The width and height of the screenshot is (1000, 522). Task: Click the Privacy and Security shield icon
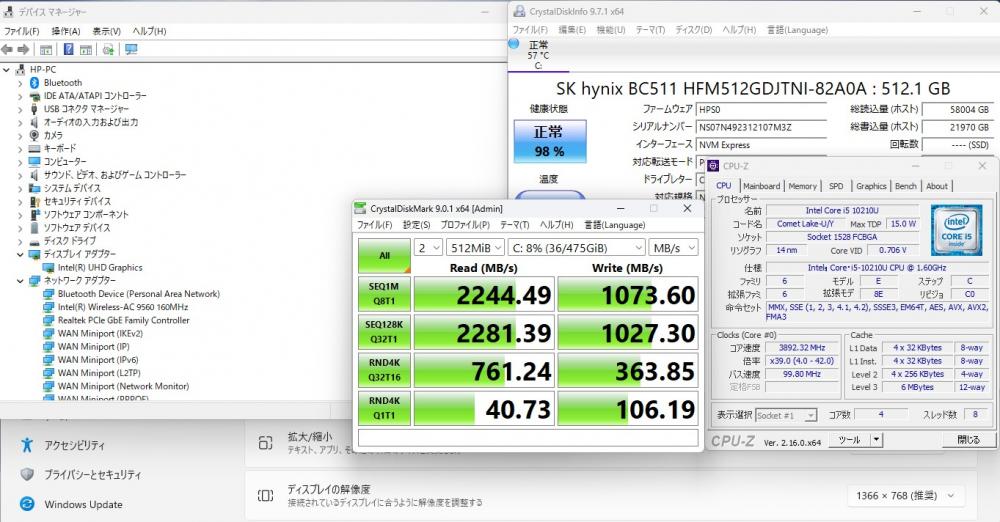click(27, 474)
